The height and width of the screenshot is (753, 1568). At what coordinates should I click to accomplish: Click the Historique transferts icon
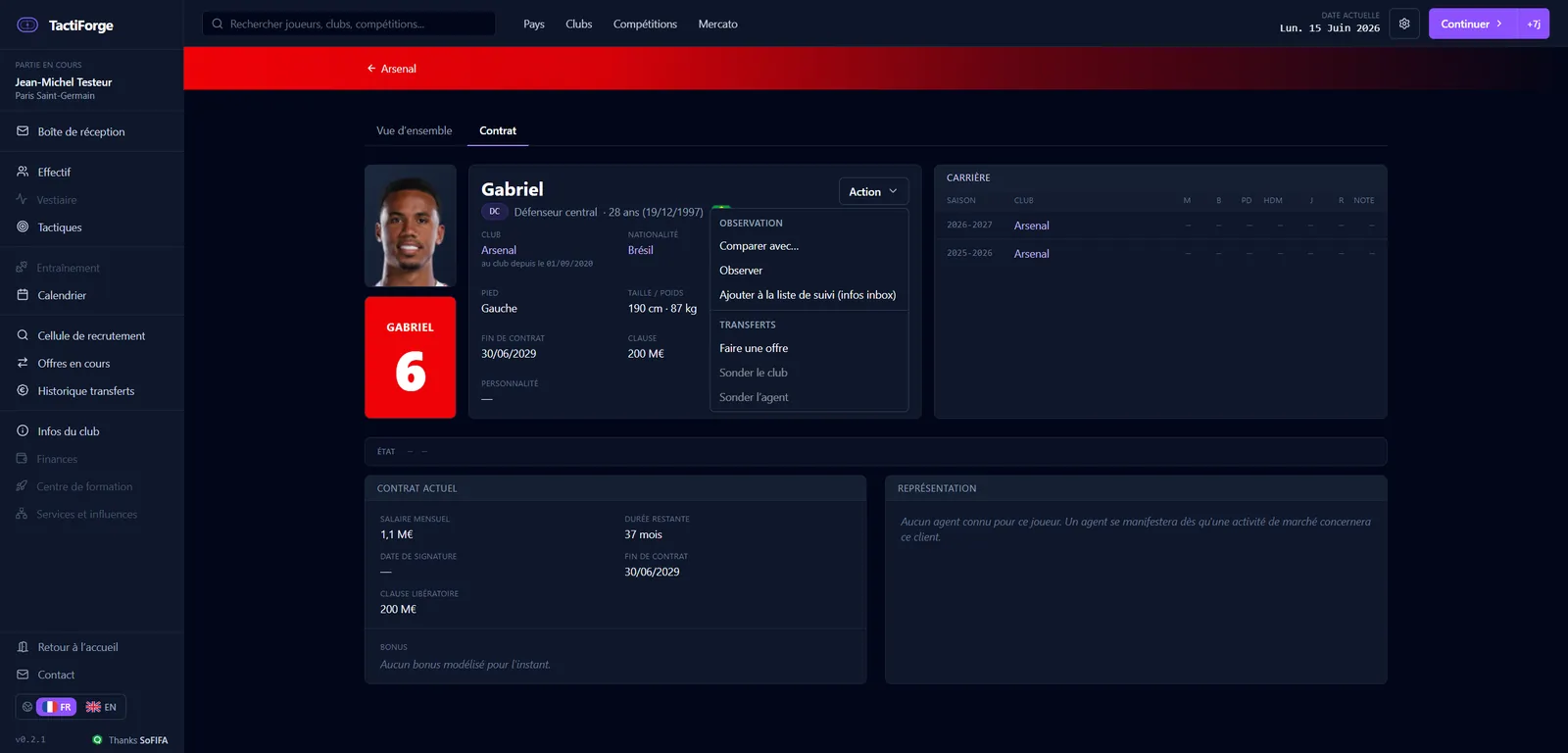(x=23, y=390)
